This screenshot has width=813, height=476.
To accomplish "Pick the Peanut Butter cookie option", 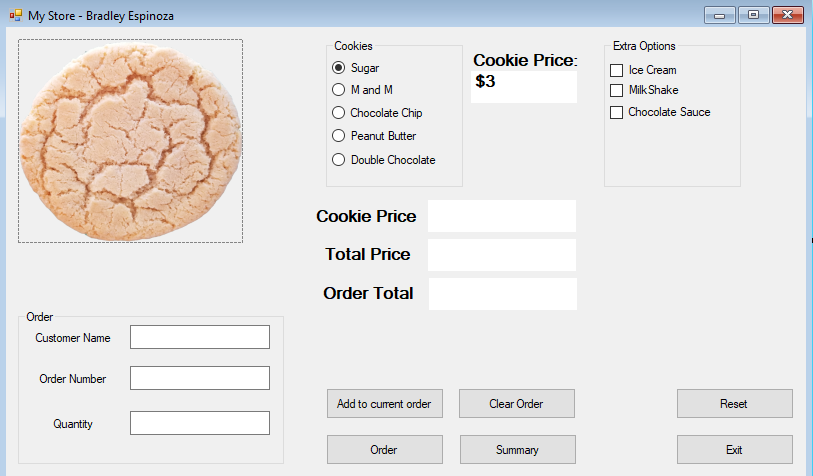I will click(x=338, y=136).
